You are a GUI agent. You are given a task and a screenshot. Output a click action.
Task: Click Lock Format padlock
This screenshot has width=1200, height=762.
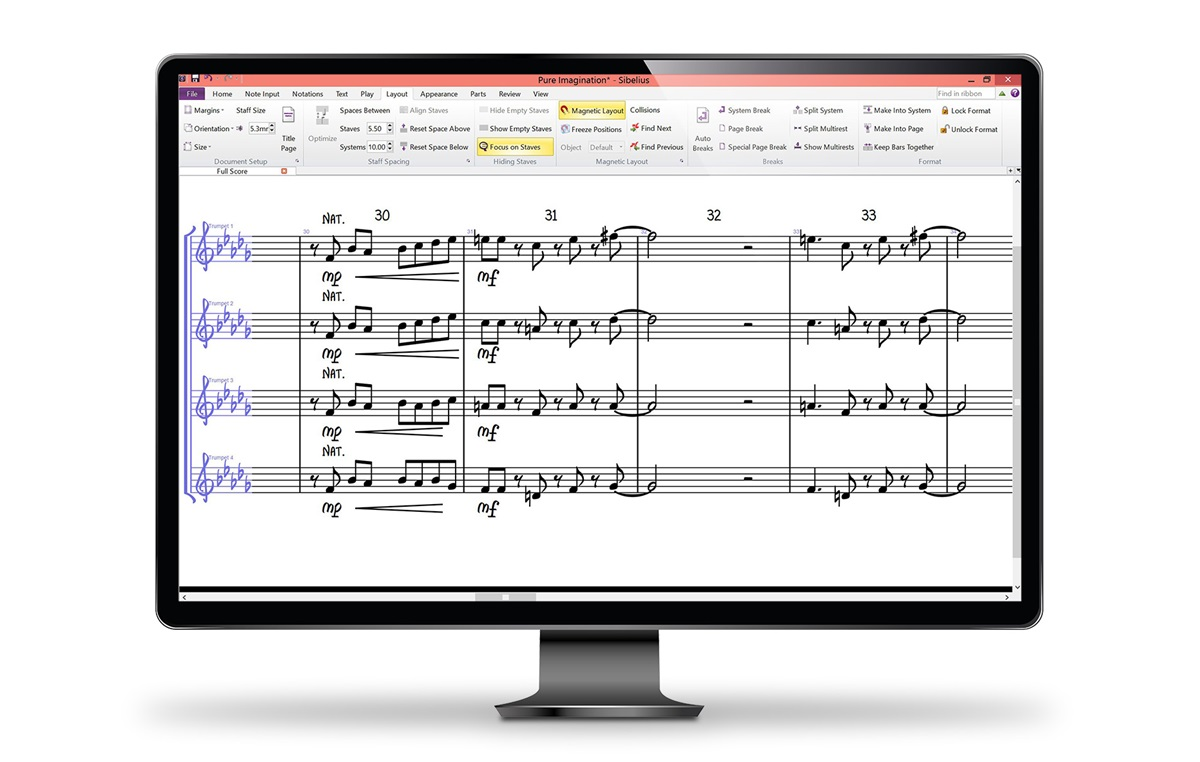(x=945, y=111)
